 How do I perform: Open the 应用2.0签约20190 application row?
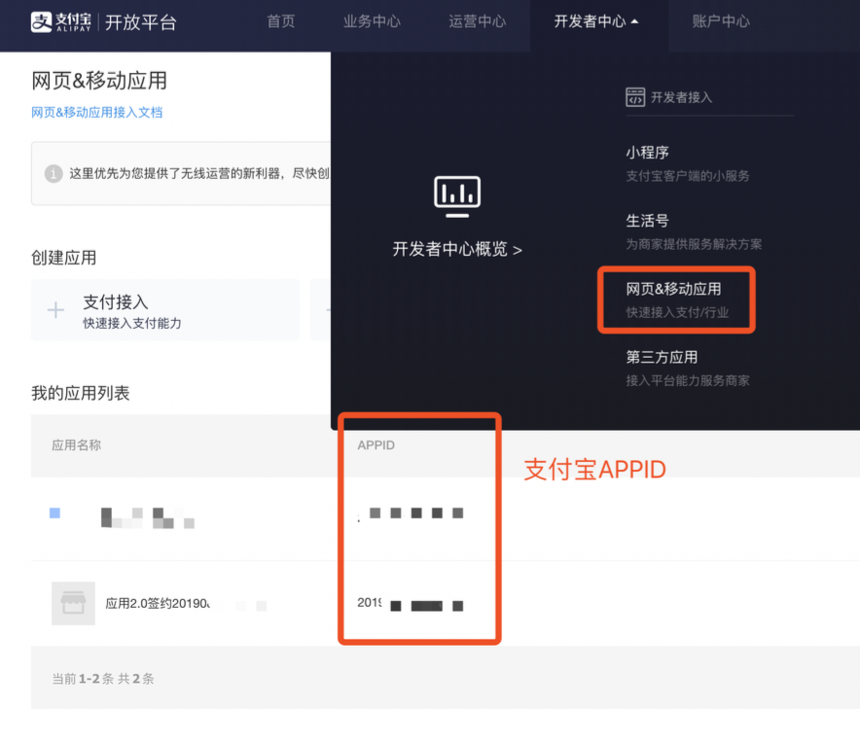point(157,604)
